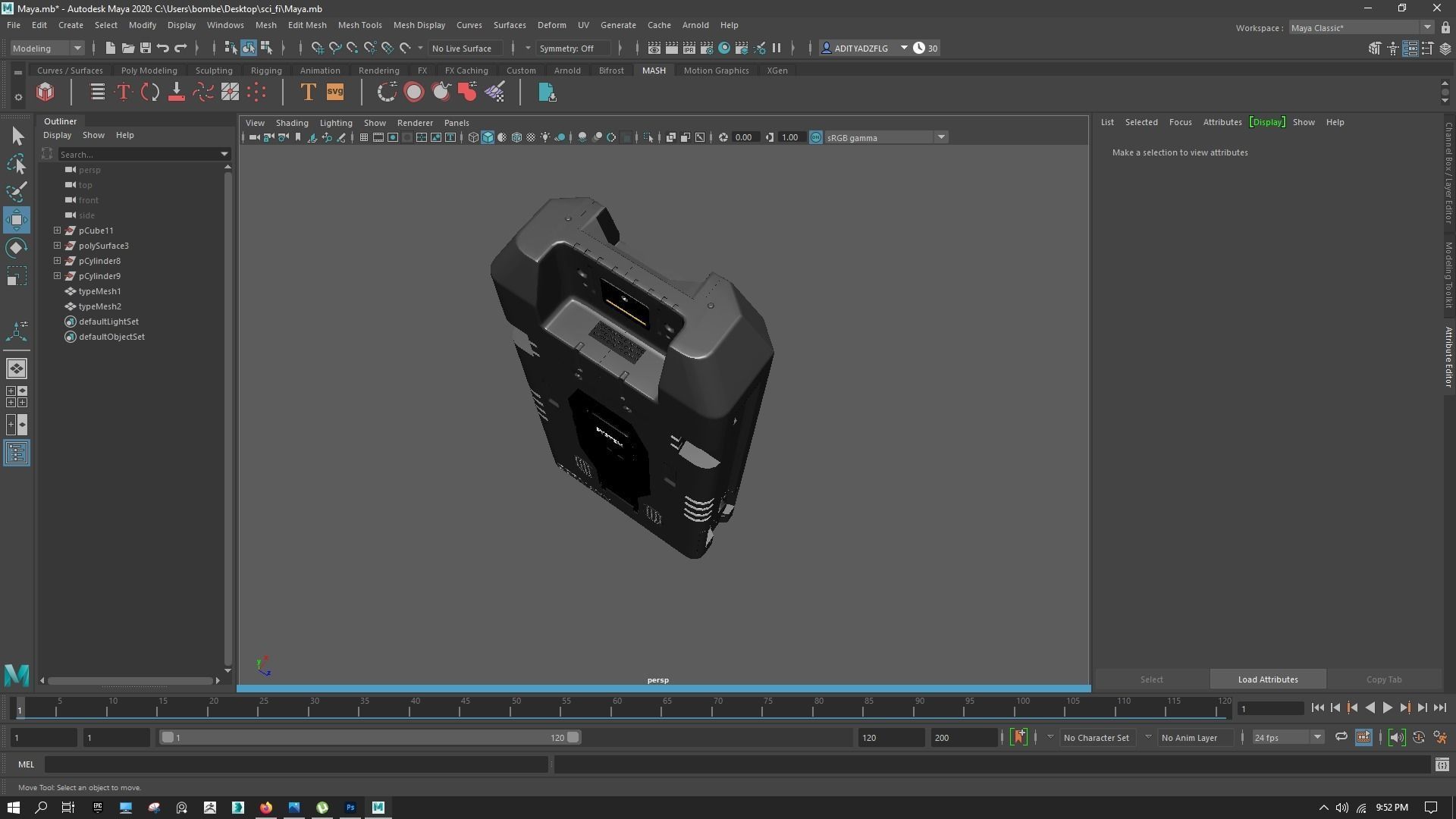The width and height of the screenshot is (1456, 819).
Task: Expand the pCylinder8 node
Action: (x=57, y=261)
